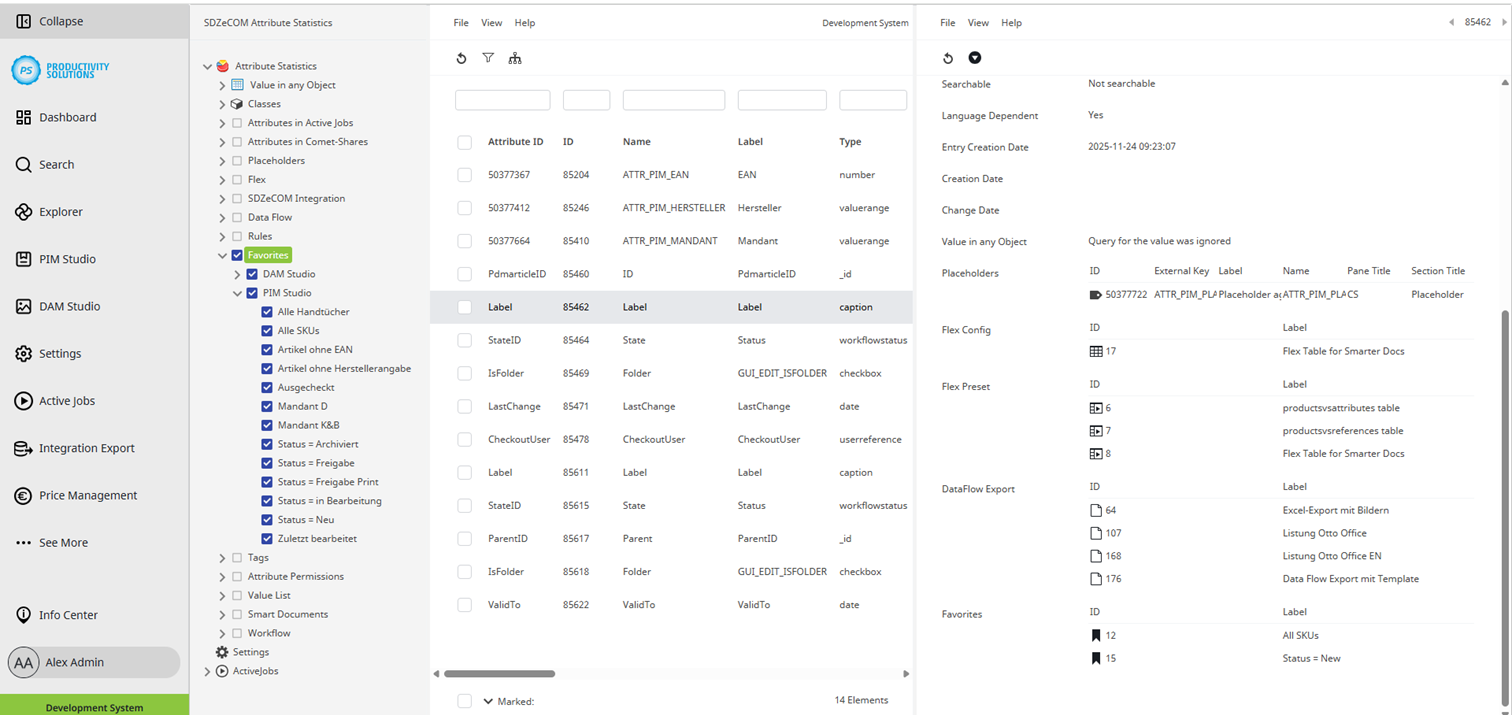The image size is (1512, 715).
Task: Check the checkbox for Attribute ID 50377412
Action: point(464,207)
